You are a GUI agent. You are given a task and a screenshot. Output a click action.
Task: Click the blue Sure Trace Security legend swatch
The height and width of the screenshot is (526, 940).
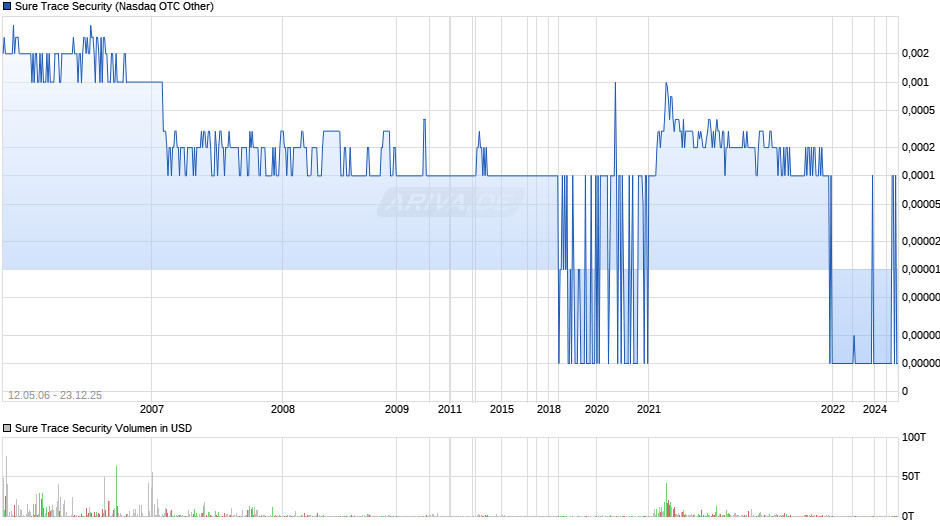(7, 7)
